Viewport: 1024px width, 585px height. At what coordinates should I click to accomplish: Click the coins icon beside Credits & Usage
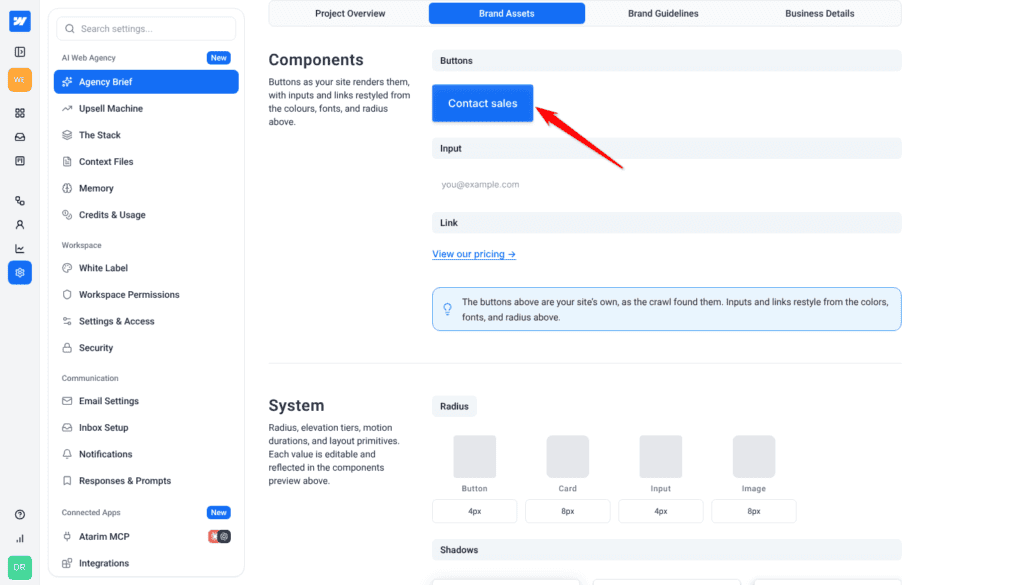67,215
